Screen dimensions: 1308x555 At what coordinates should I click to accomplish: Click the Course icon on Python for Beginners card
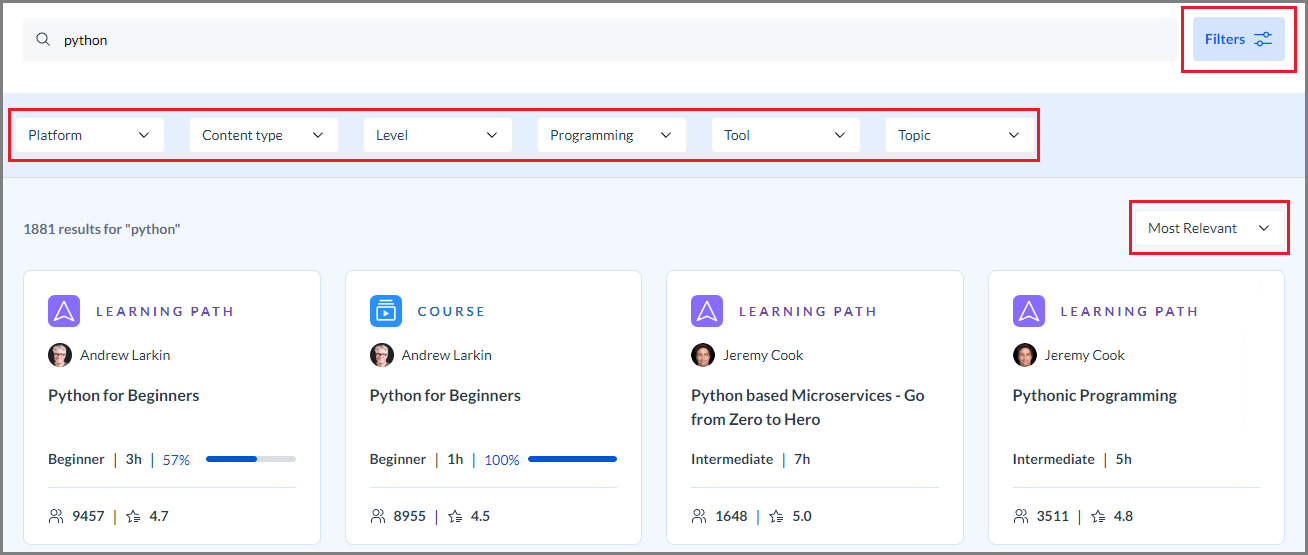(386, 311)
